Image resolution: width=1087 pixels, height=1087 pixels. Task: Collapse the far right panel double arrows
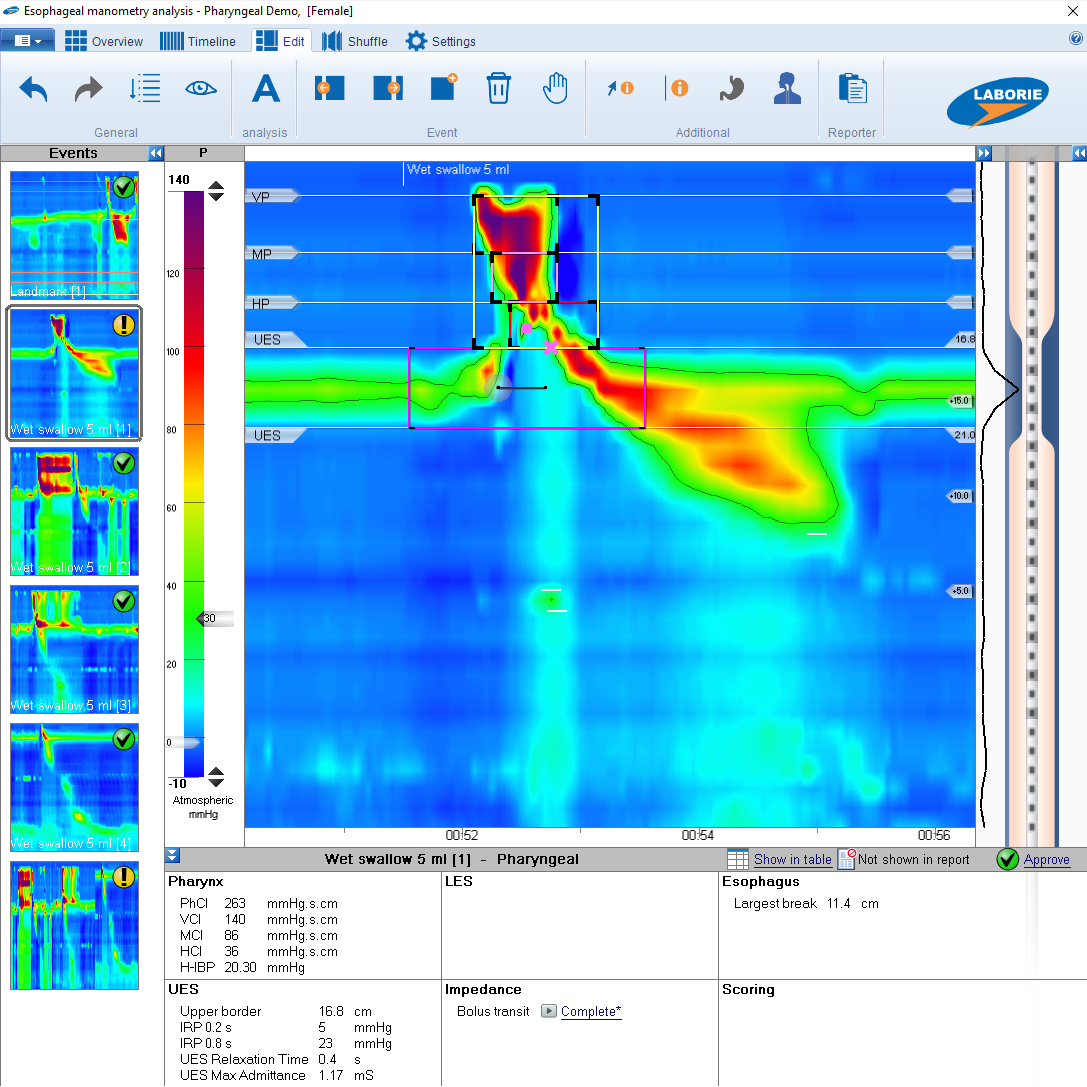coord(1079,153)
